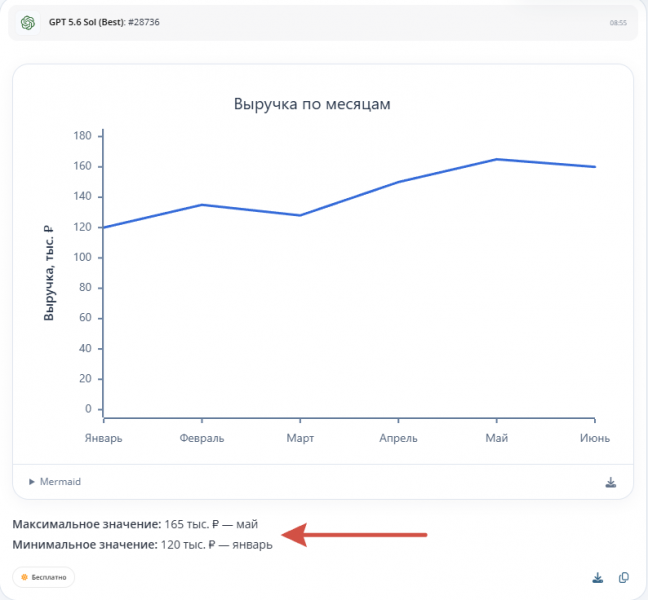Click the Март axis label
Screen dimensions: 648x600
[x=300, y=438]
